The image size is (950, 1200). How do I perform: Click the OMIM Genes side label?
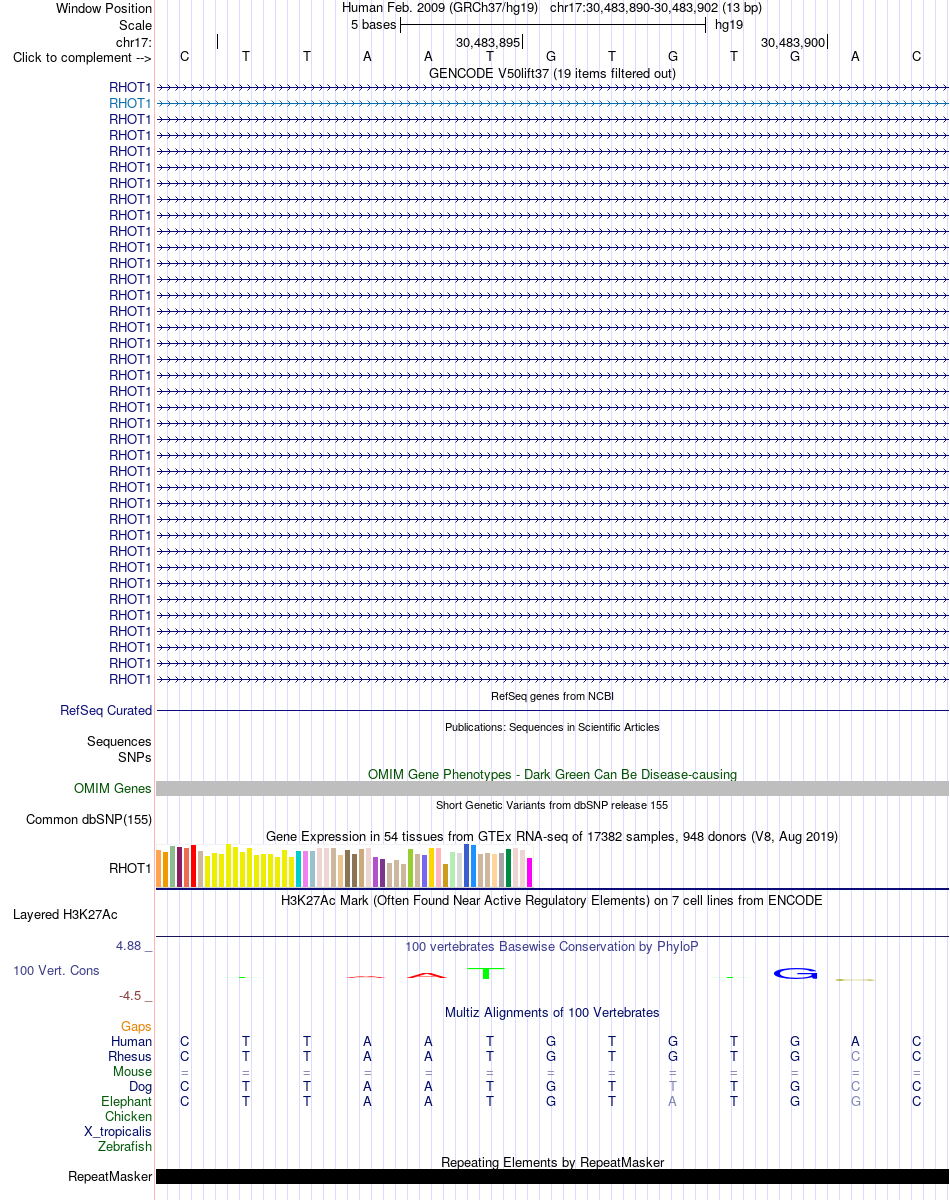click(x=113, y=789)
